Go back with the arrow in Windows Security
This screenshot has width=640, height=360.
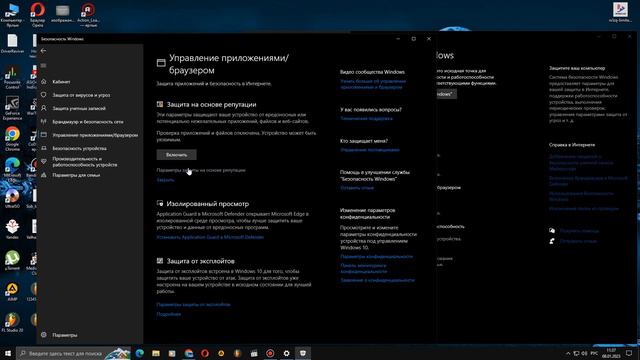pyautogui.click(x=44, y=51)
